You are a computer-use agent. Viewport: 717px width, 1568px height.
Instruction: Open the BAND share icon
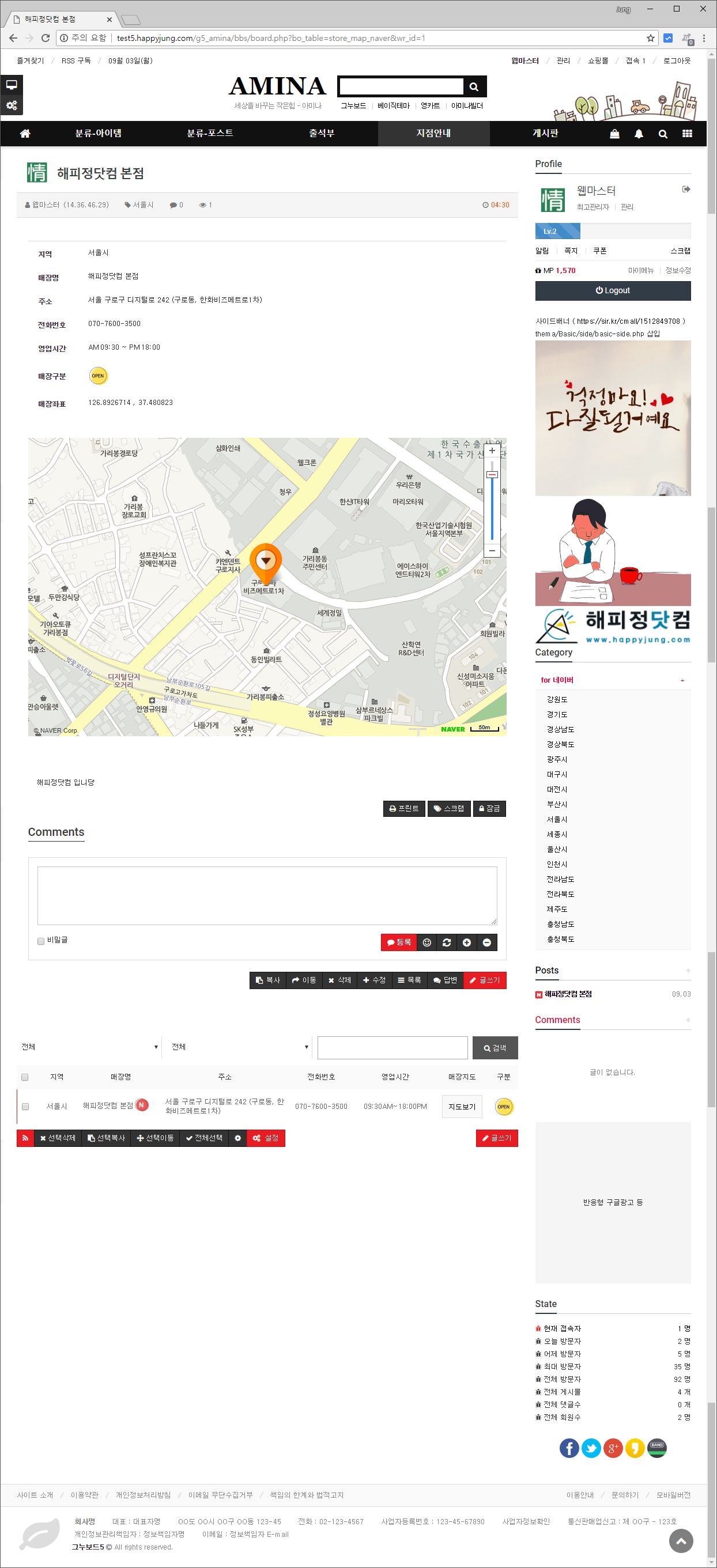coord(656,1448)
